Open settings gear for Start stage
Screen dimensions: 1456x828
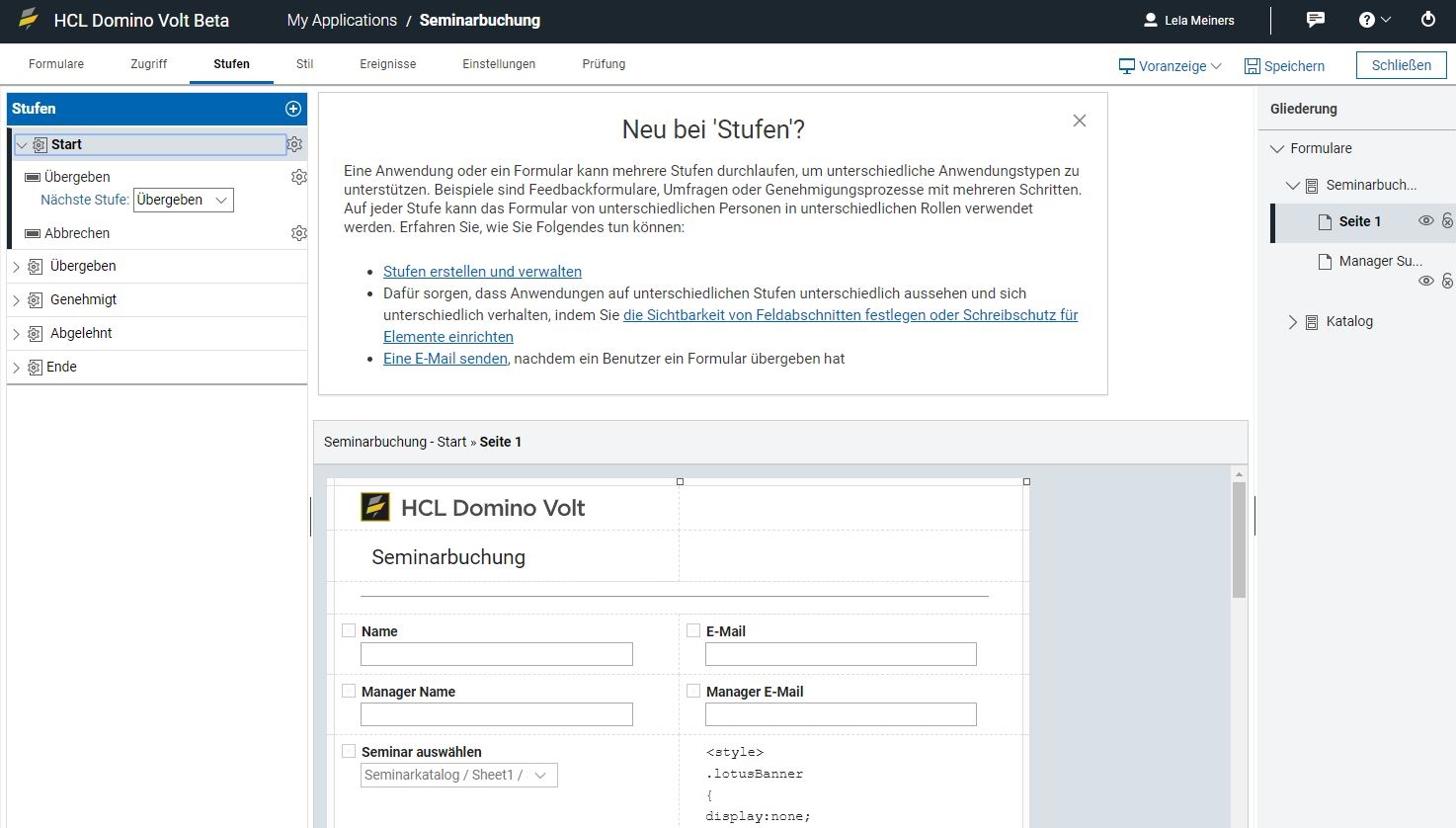[294, 144]
